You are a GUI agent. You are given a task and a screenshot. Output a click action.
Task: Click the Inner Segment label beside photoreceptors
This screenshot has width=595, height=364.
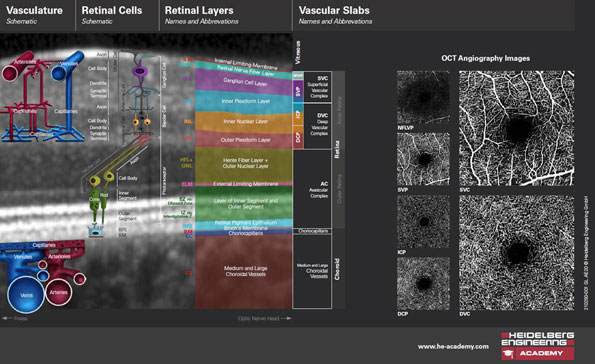coord(127,195)
